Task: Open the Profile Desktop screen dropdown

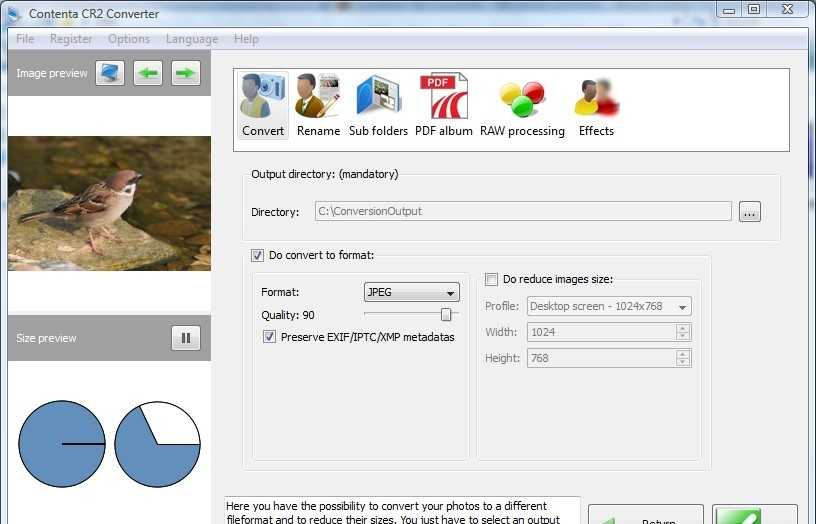Action: coord(609,306)
